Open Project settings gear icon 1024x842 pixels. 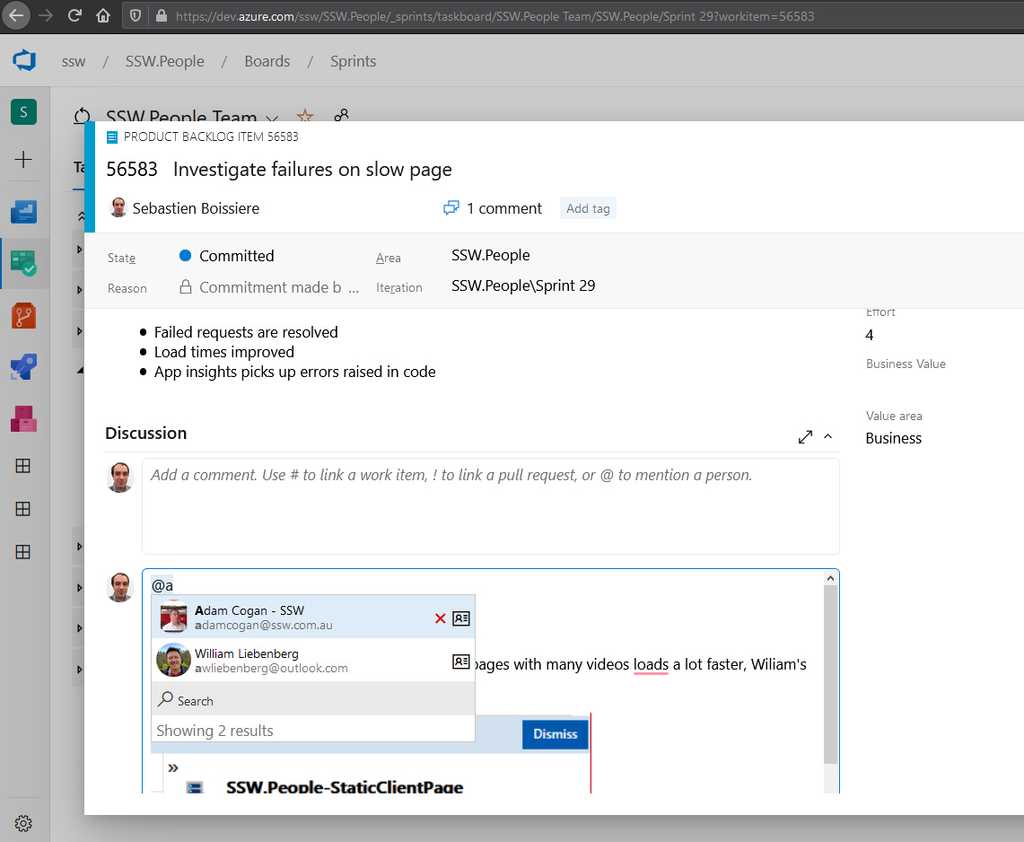coord(24,823)
